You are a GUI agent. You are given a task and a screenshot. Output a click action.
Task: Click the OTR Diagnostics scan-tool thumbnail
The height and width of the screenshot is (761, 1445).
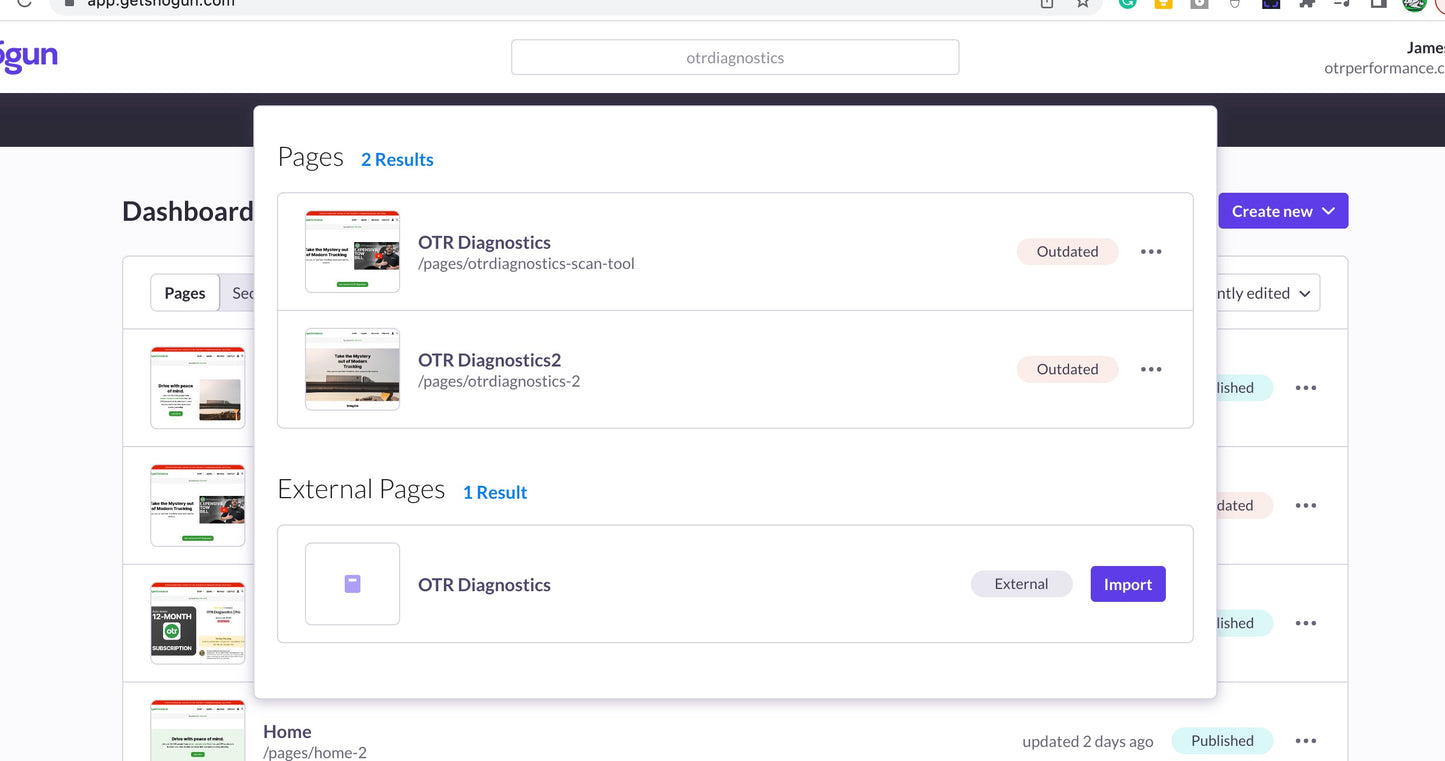(x=352, y=252)
